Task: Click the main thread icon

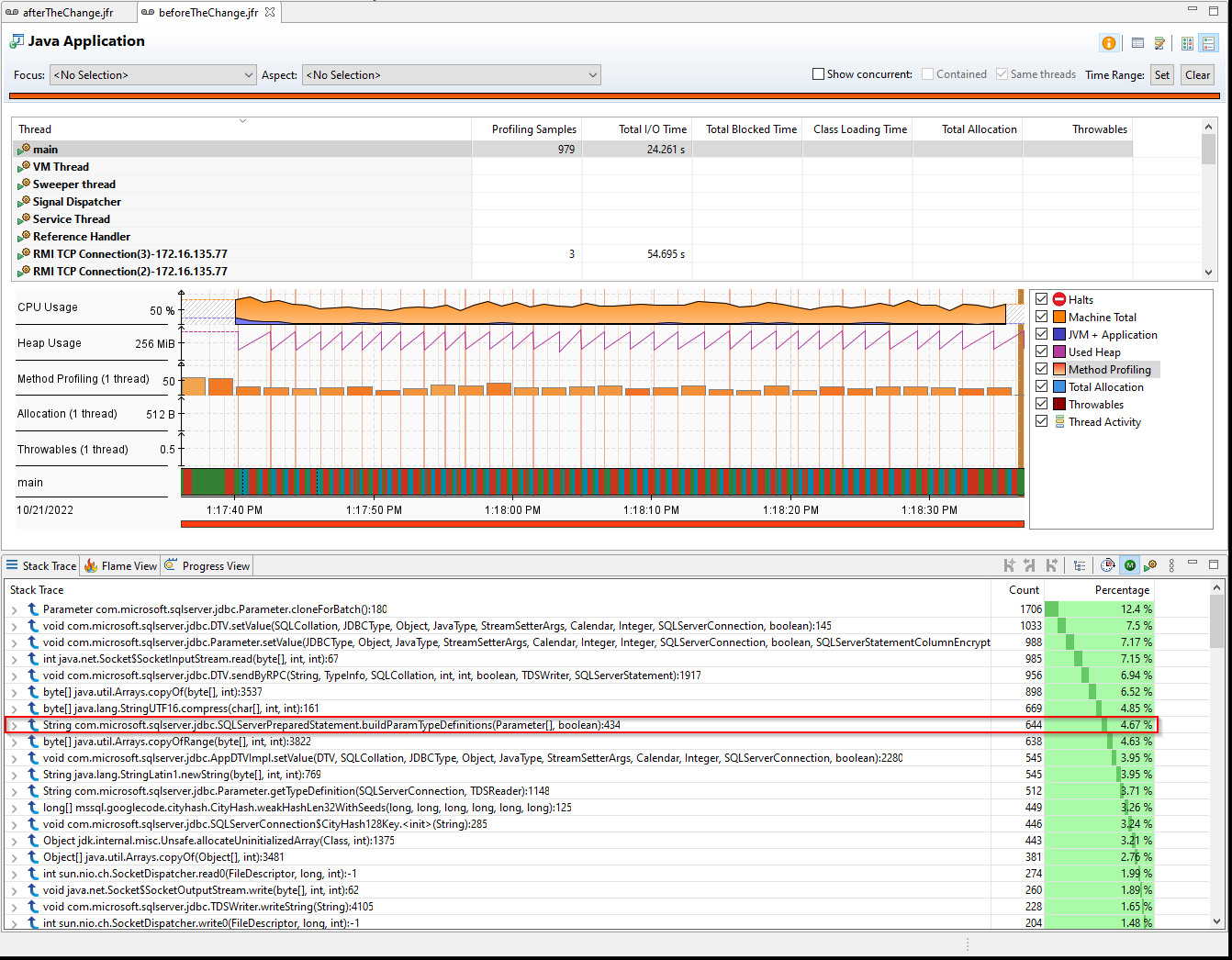Action: pos(24,149)
